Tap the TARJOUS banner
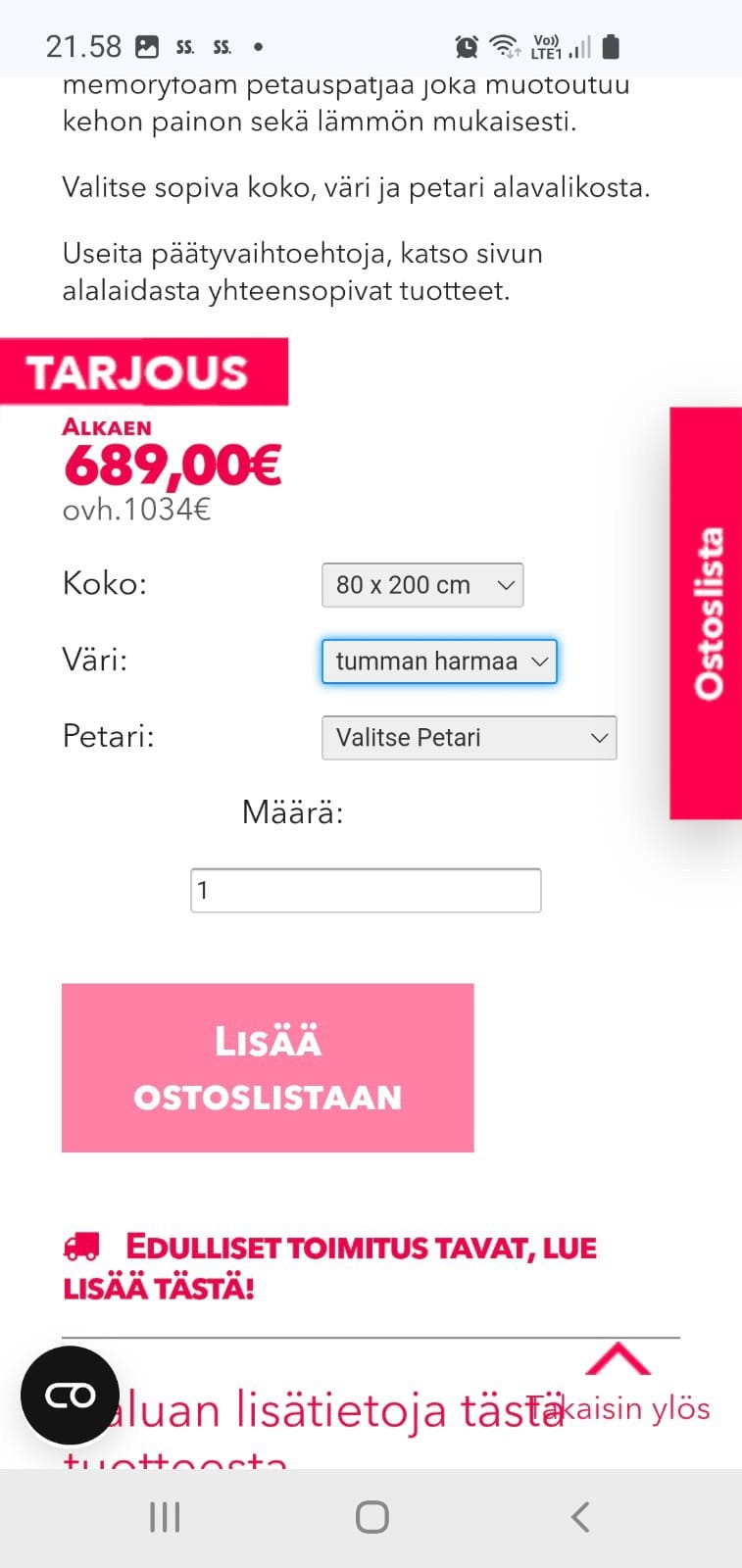The width and height of the screenshot is (742, 1568). [144, 370]
